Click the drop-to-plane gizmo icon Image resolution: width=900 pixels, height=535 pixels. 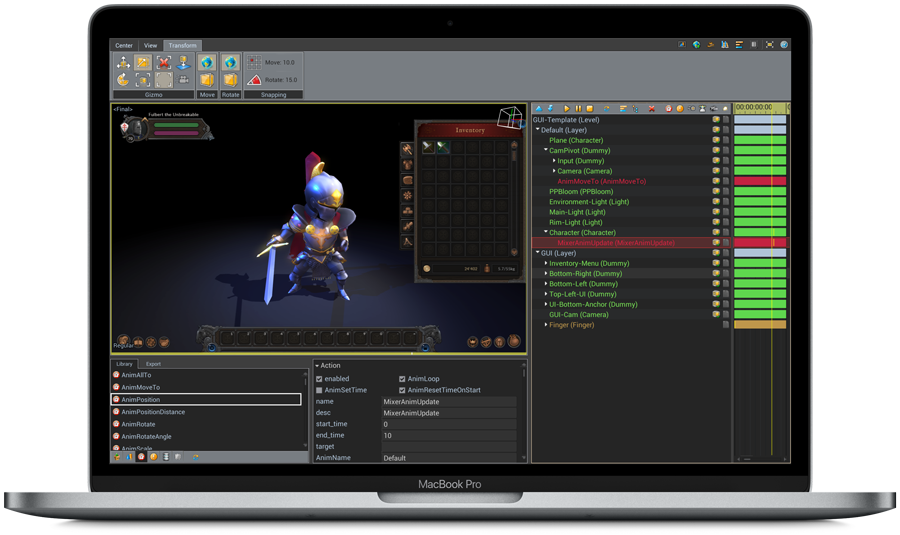(184, 62)
